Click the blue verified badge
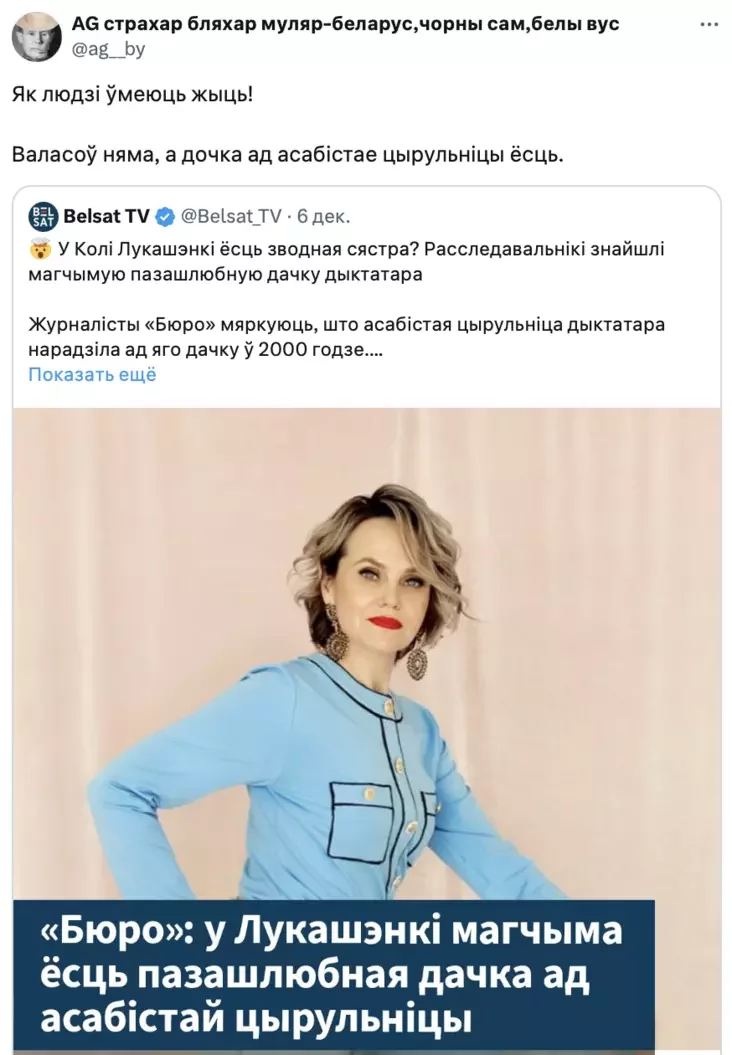 [x=166, y=217]
